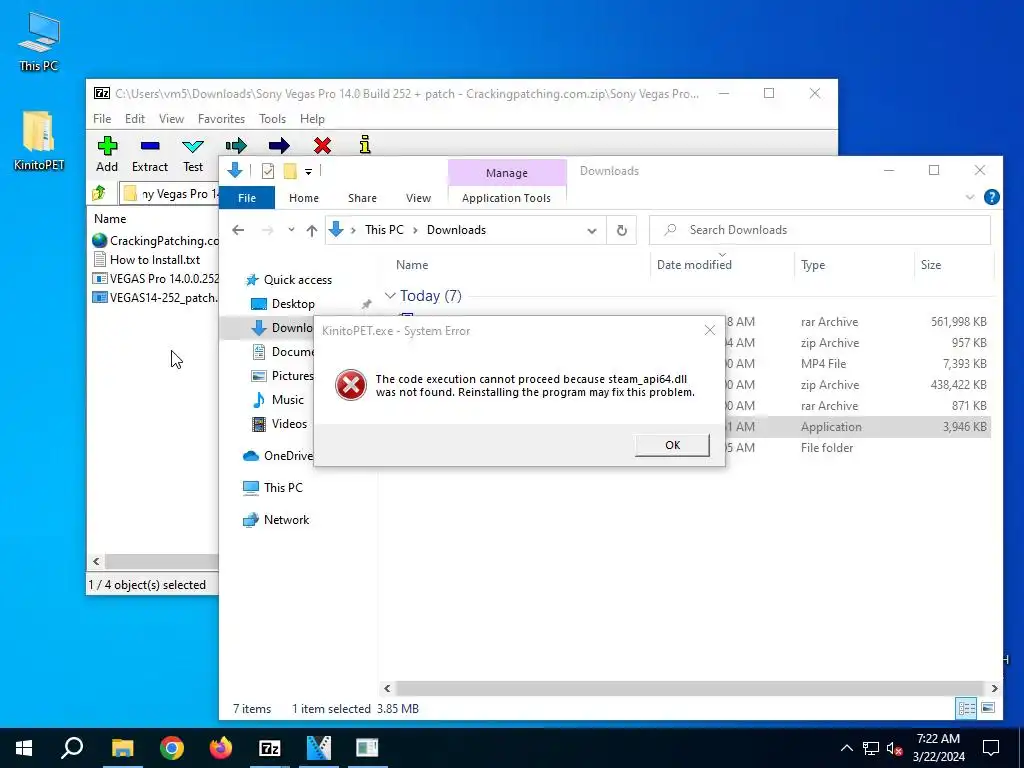The width and height of the screenshot is (1024, 768).
Task: Open 7-Zip View menu
Action: pos(171,119)
